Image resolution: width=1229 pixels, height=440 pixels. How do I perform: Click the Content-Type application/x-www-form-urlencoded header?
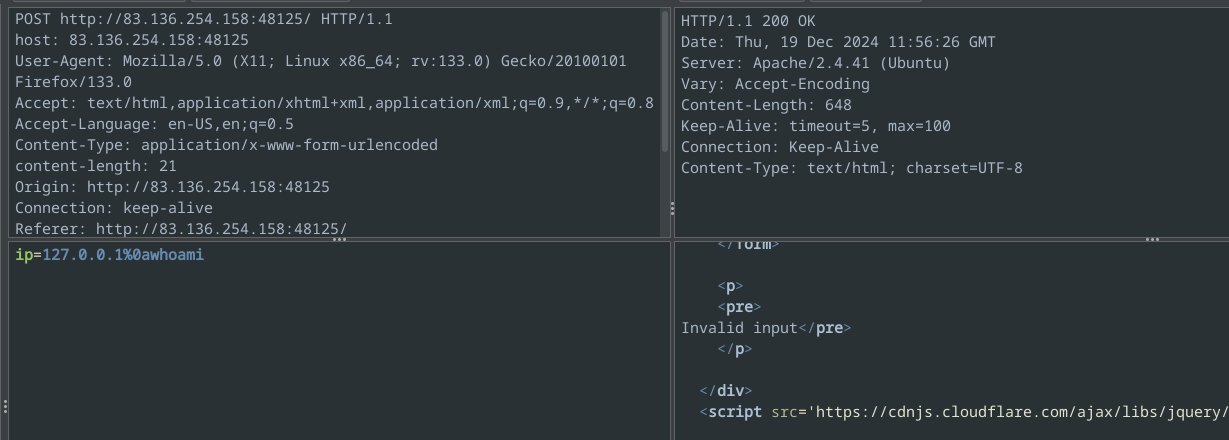click(x=226, y=145)
